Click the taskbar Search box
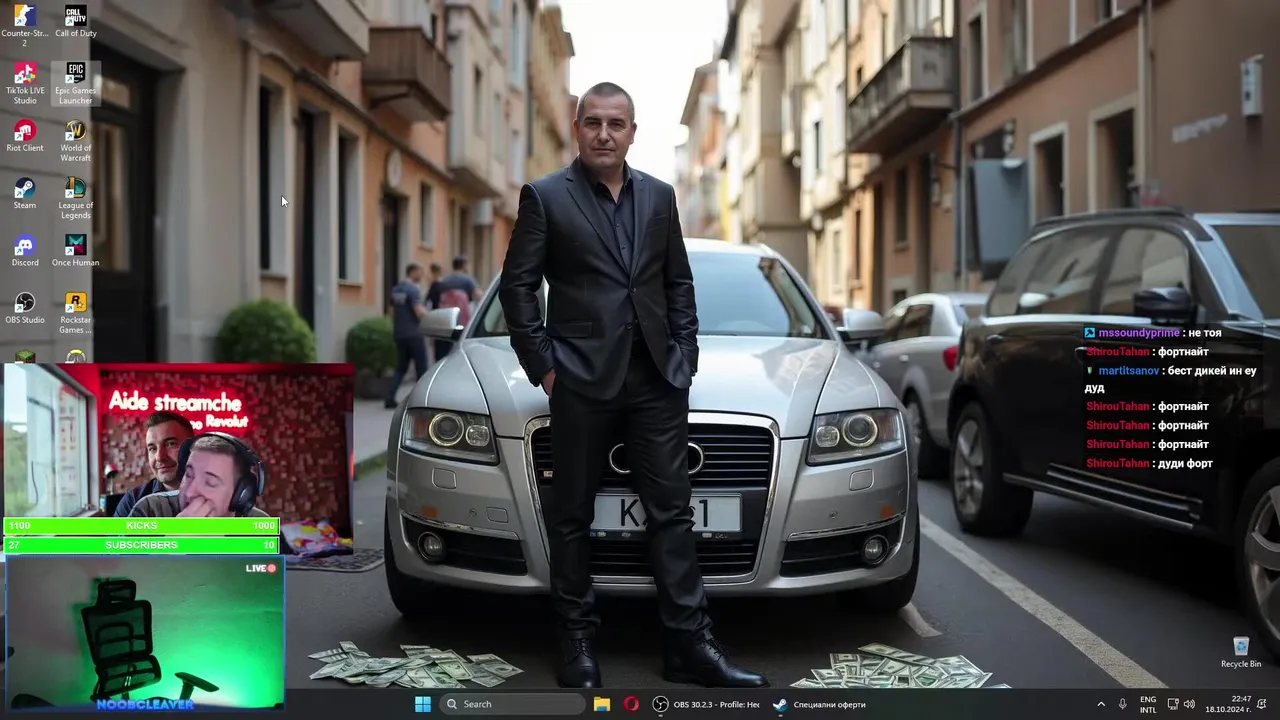The image size is (1280, 720). click(513, 704)
